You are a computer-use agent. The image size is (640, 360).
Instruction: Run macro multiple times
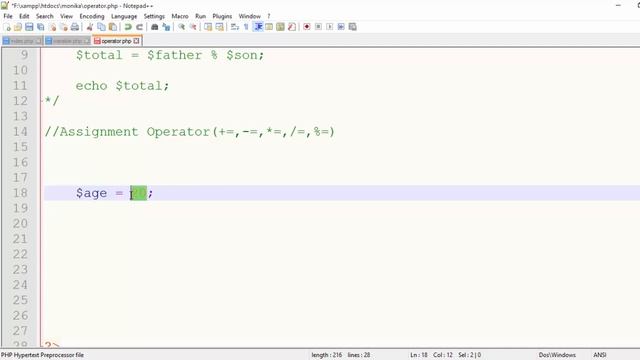(341, 27)
